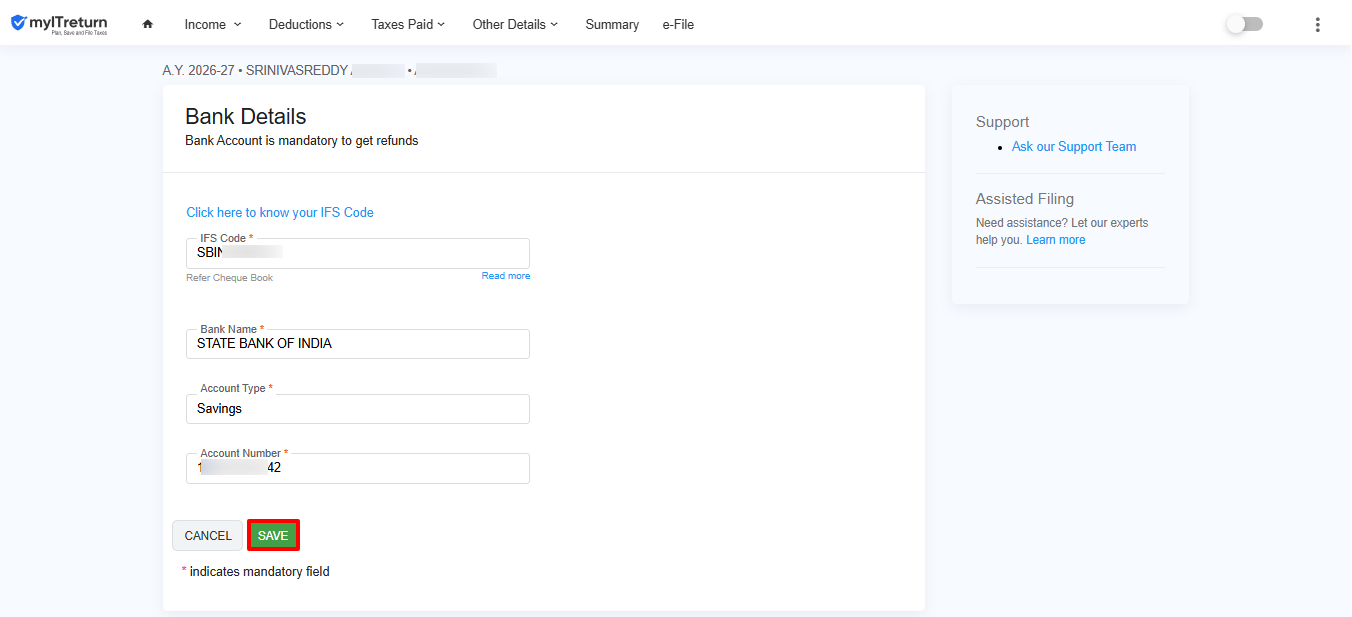Cancel bank details editing
1352x617 pixels.
tap(208, 535)
